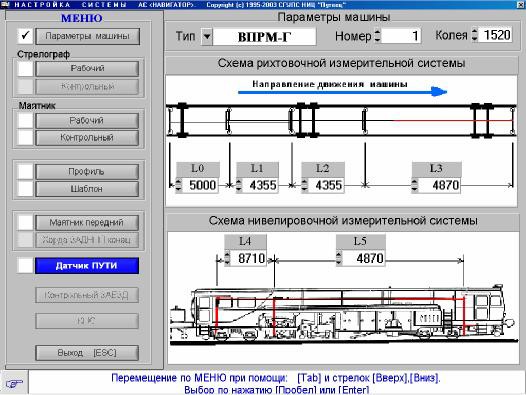The width and height of the screenshot is (526, 395).
Task: Click the Стрелограф group label
Action: tap(44, 54)
